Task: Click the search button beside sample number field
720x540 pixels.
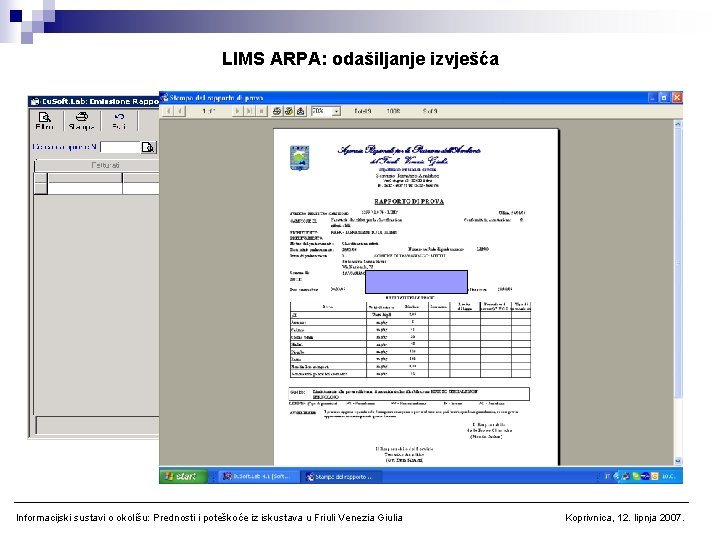Action: [148, 147]
